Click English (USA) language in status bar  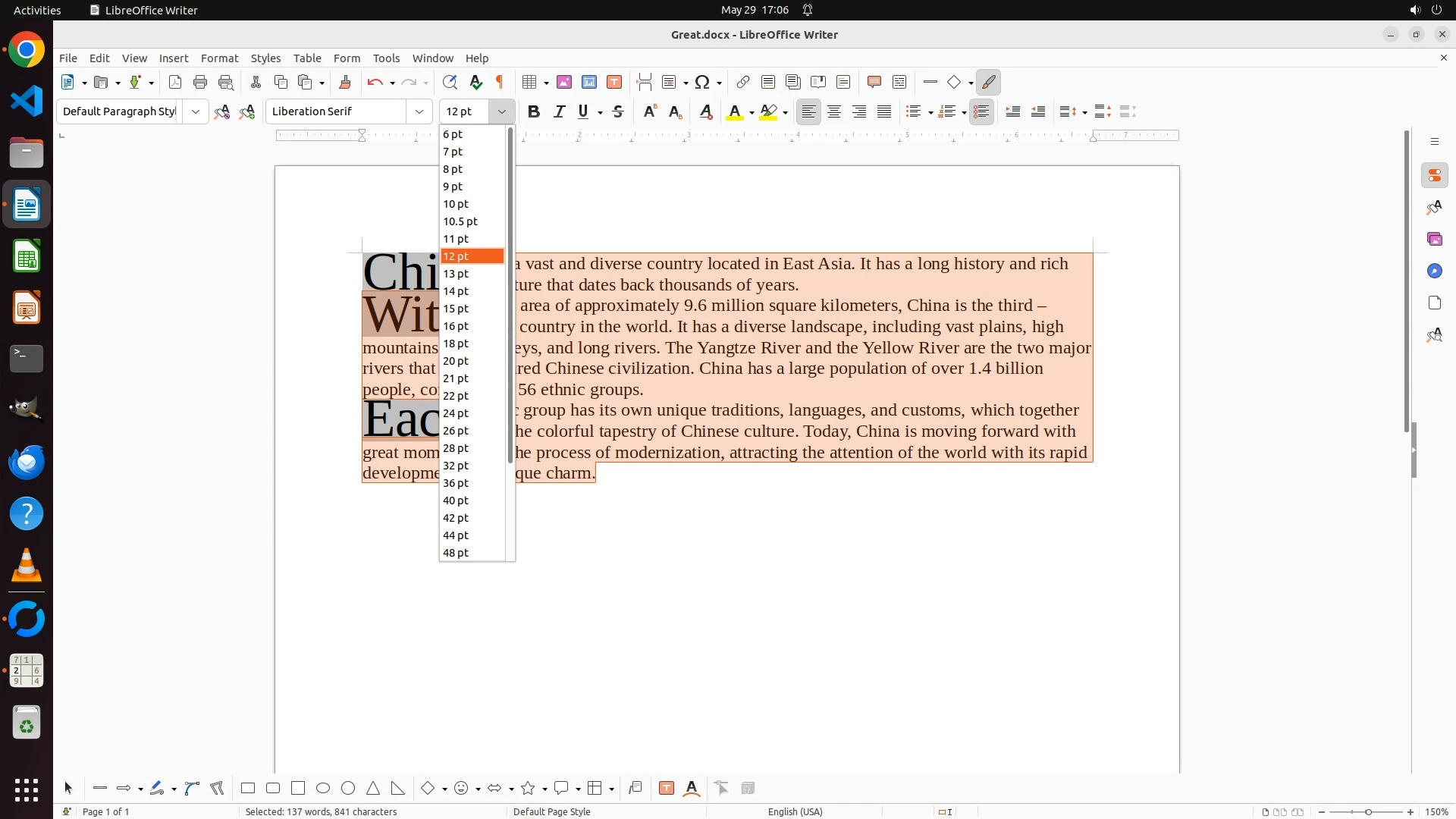[795, 811]
